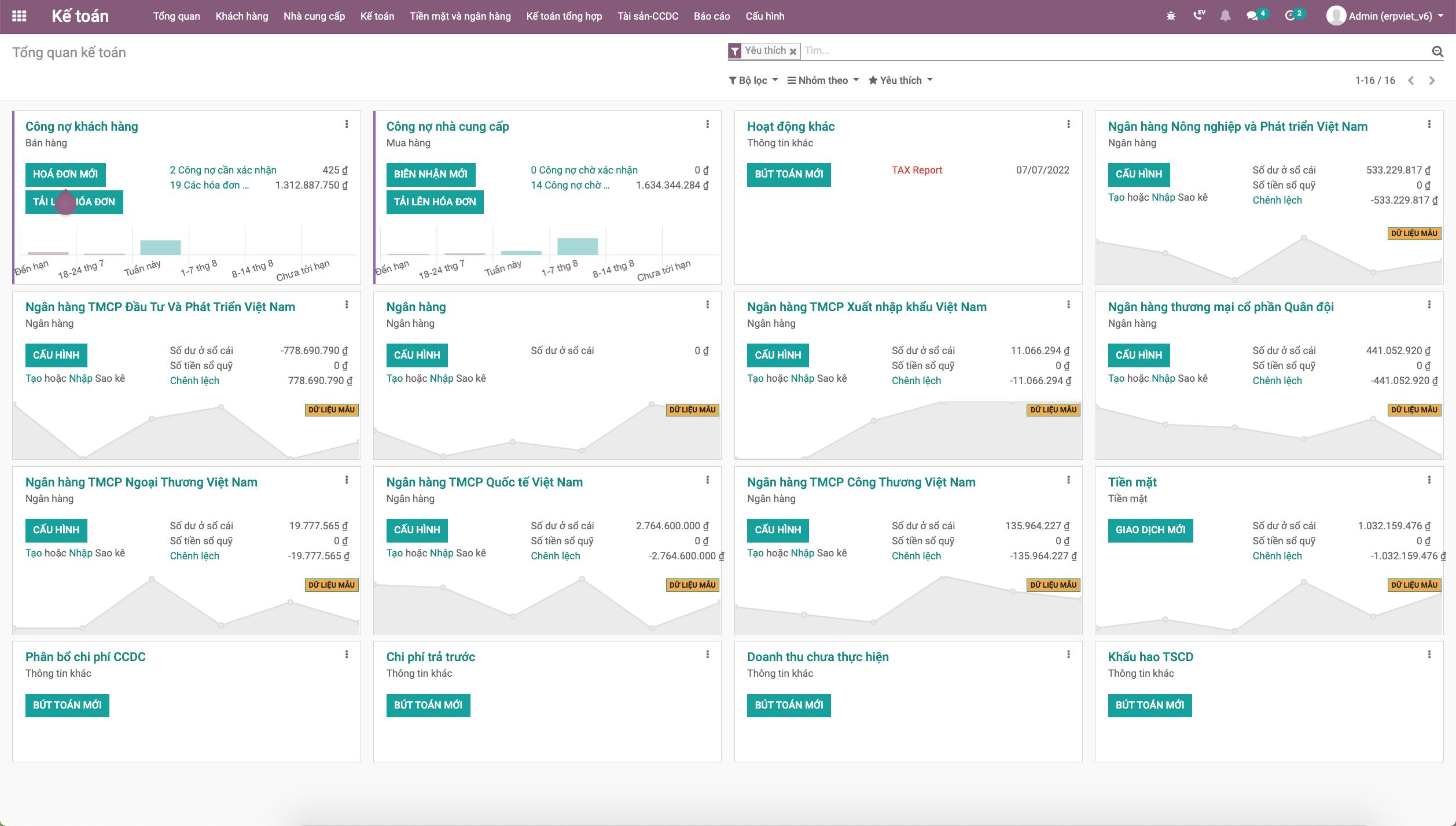Open the TAX Report link

point(916,170)
